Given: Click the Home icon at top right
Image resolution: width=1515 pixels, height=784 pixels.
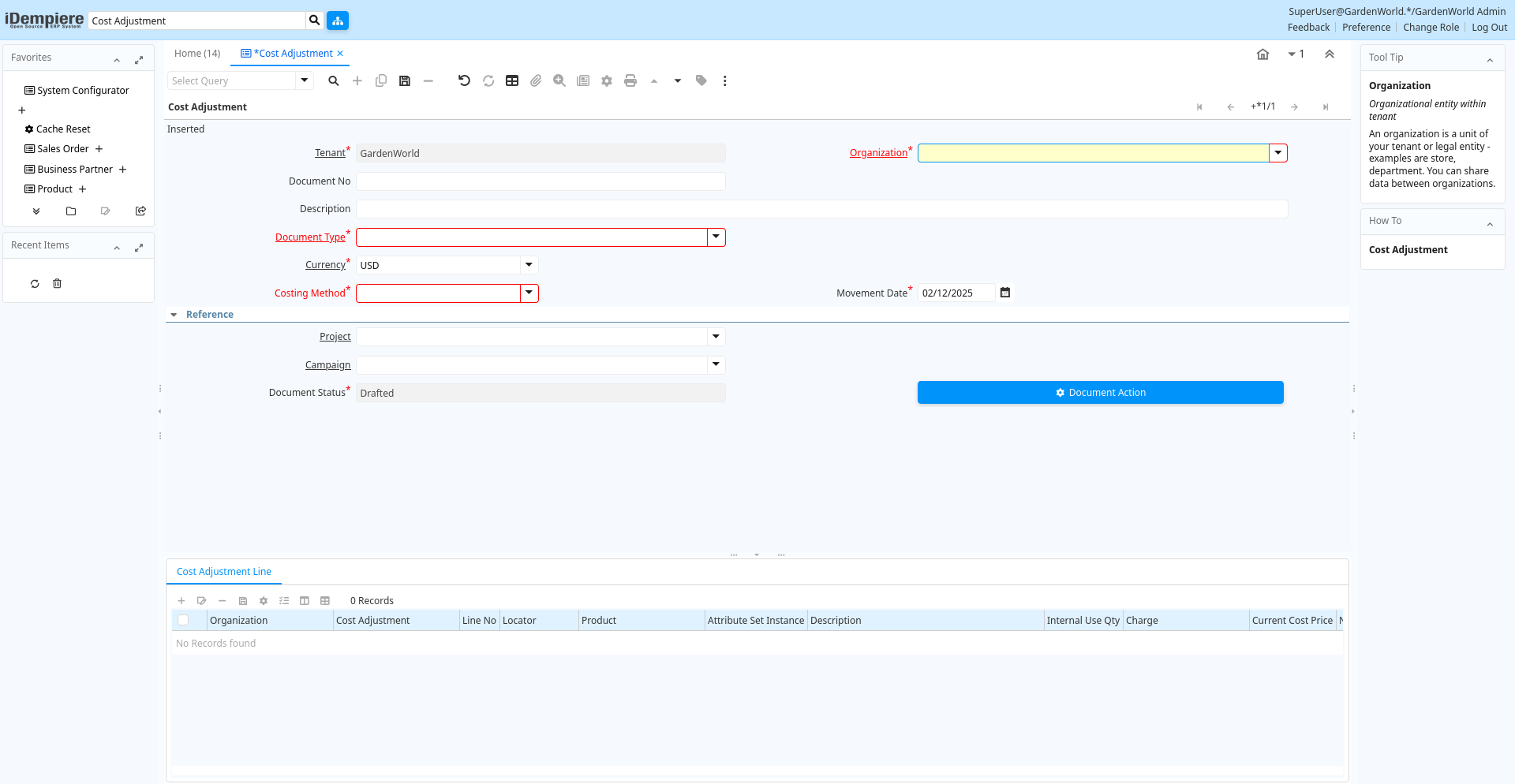Looking at the screenshot, I should (1262, 54).
